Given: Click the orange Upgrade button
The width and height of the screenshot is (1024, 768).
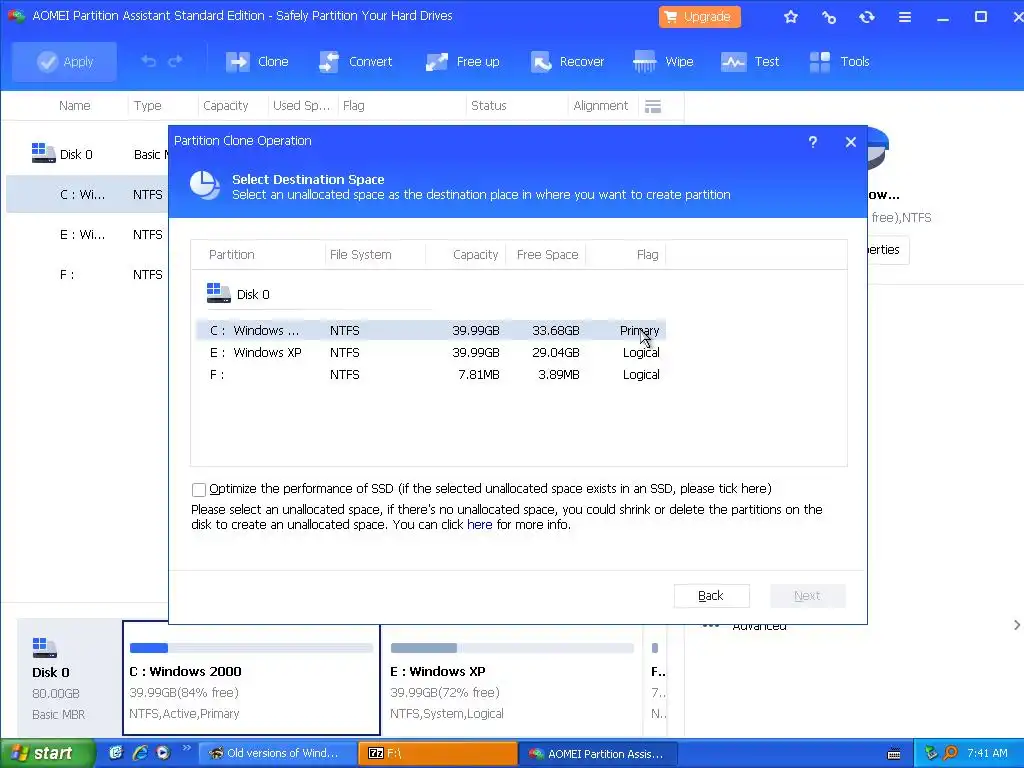Looking at the screenshot, I should 699,17.
